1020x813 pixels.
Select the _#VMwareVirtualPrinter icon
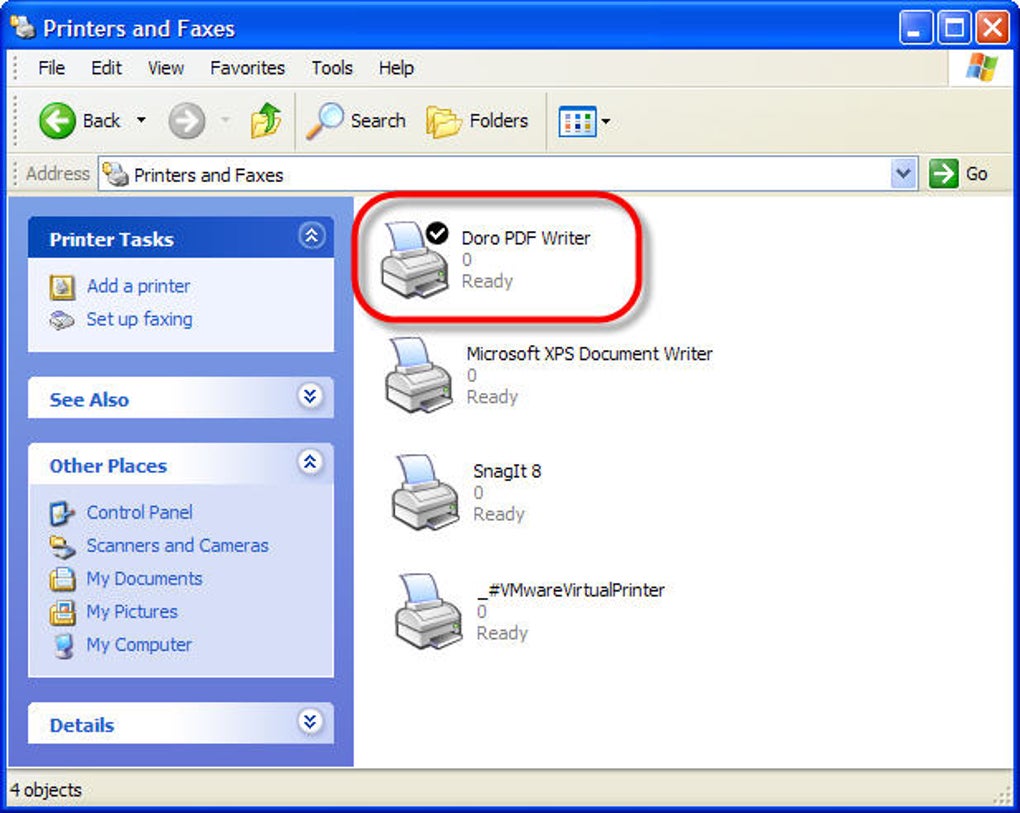point(429,611)
